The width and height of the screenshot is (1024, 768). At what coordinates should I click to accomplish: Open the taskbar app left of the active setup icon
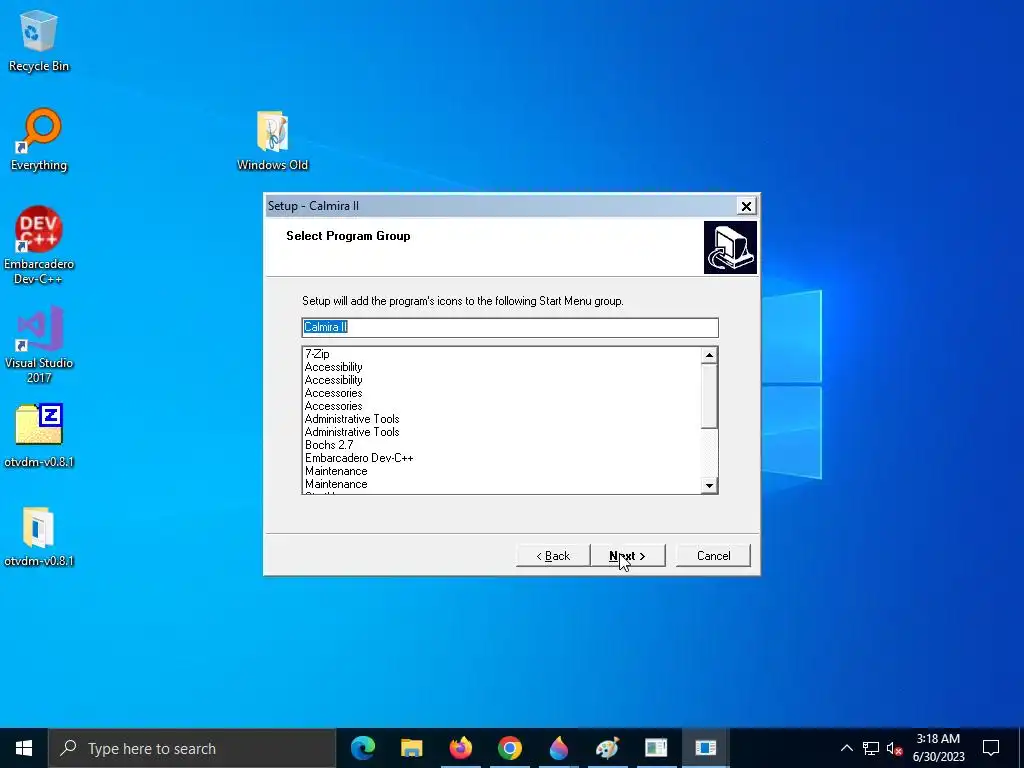tap(656, 748)
